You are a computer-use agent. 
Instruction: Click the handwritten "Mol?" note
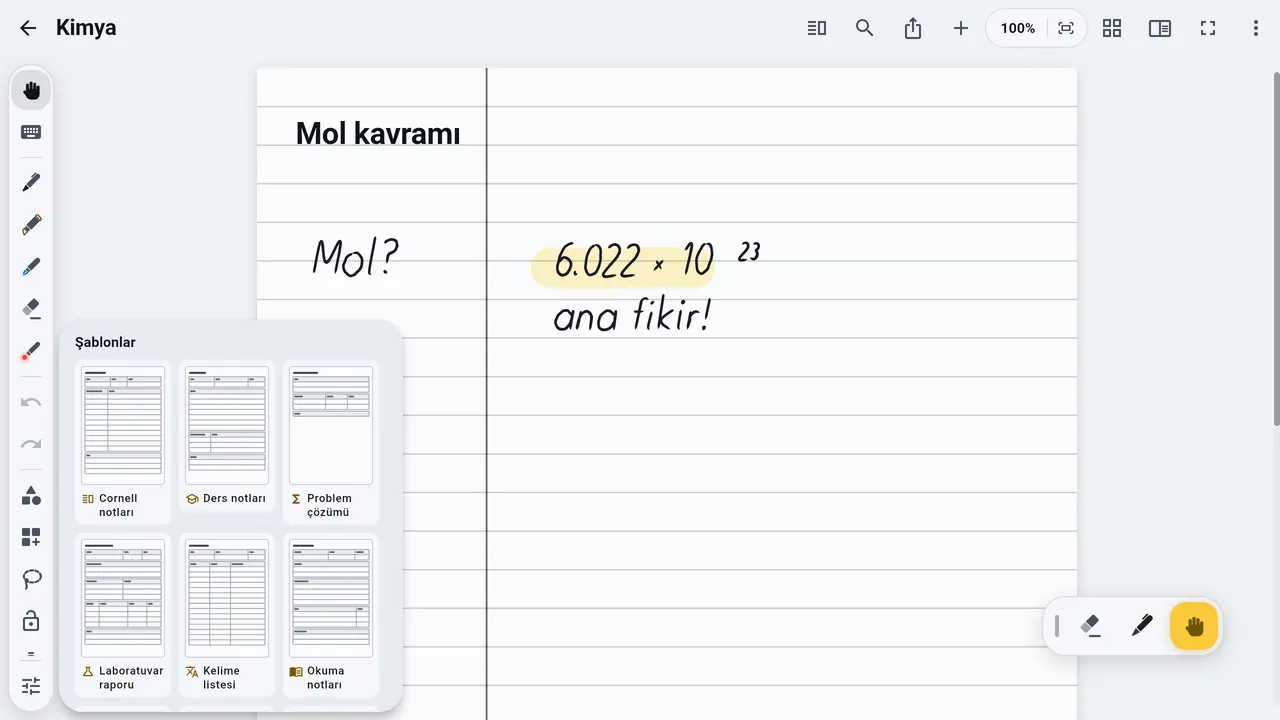[x=355, y=257]
